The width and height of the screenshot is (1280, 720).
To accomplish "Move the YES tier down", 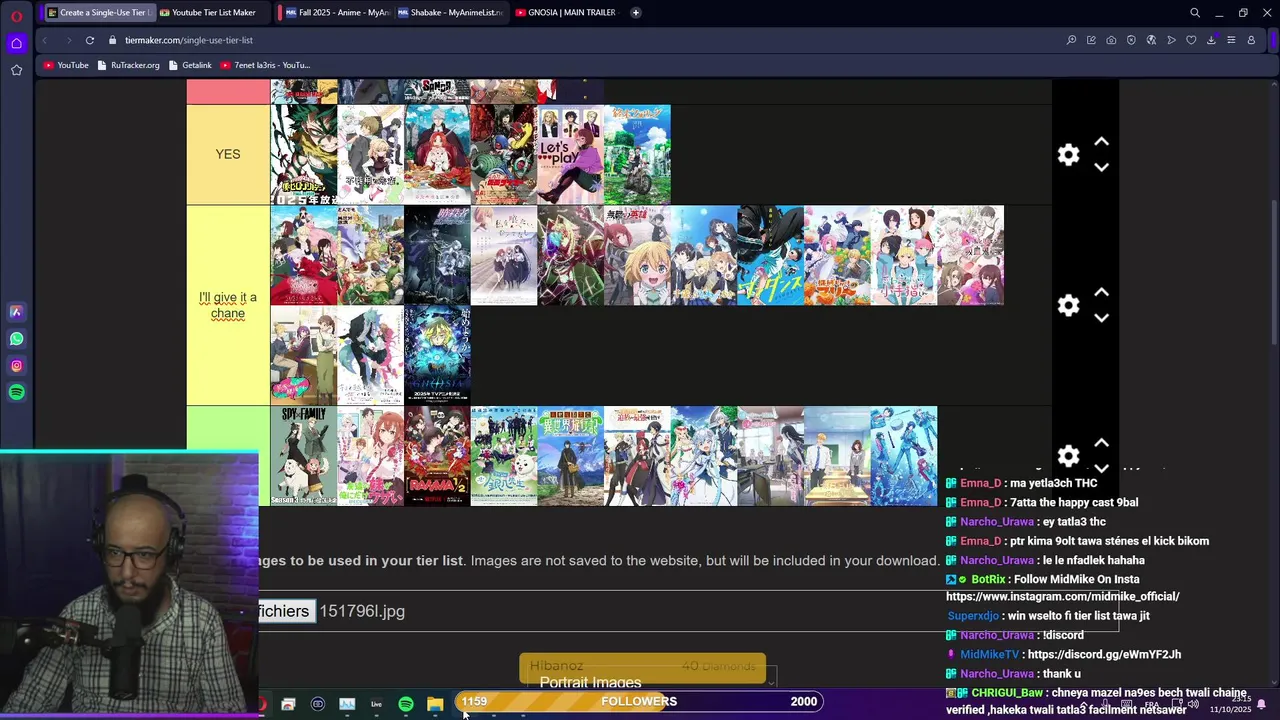I will pyautogui.click(x=1101, y=167).
